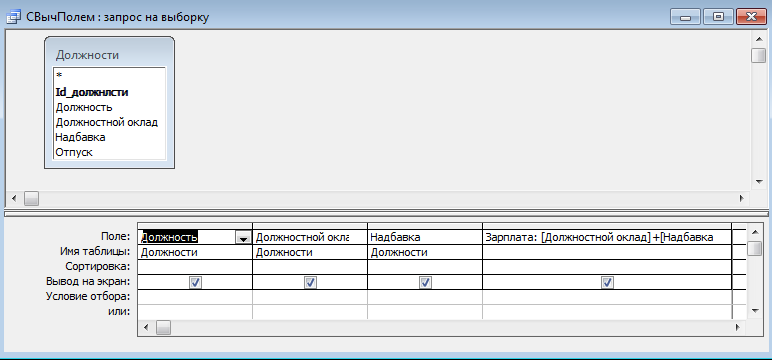This screenshot has width=772, height=360.
Task: Click right arrow of table pane horizontal scrollbar
Action: pyautogui.click(x=741, y=198)
